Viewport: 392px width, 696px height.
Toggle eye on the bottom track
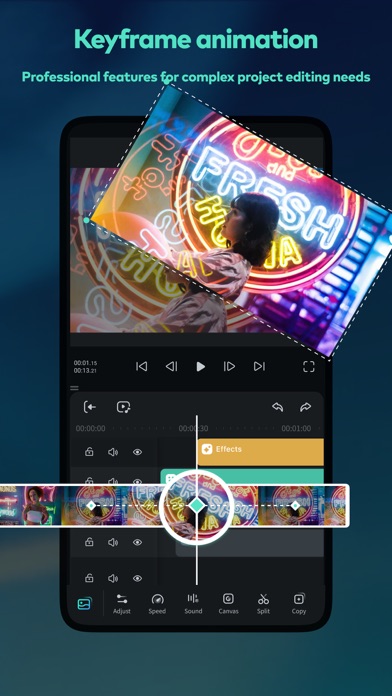point(138,578)
